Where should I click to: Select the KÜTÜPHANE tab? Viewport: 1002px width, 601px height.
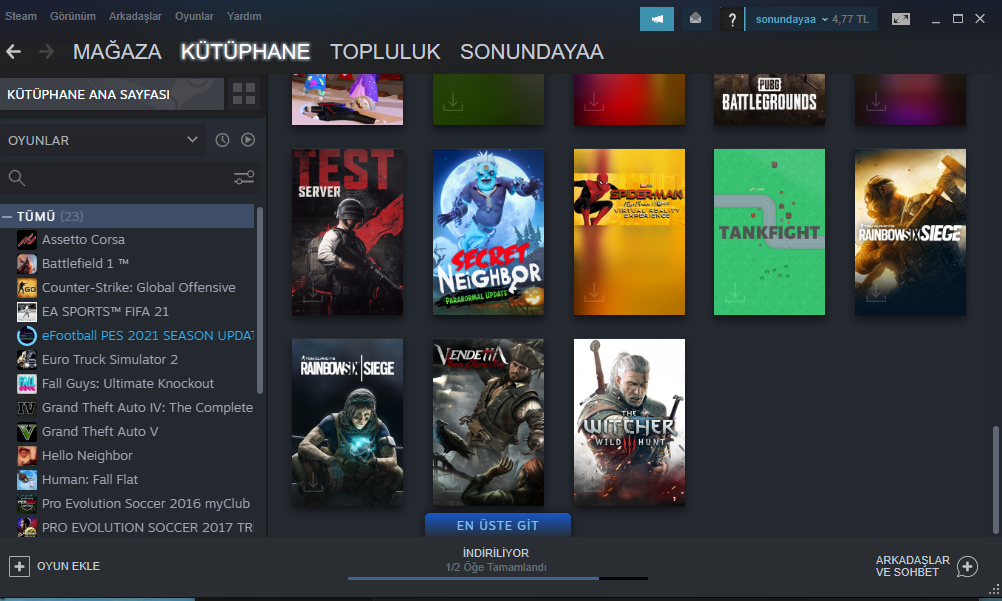(x=245, y=52)
